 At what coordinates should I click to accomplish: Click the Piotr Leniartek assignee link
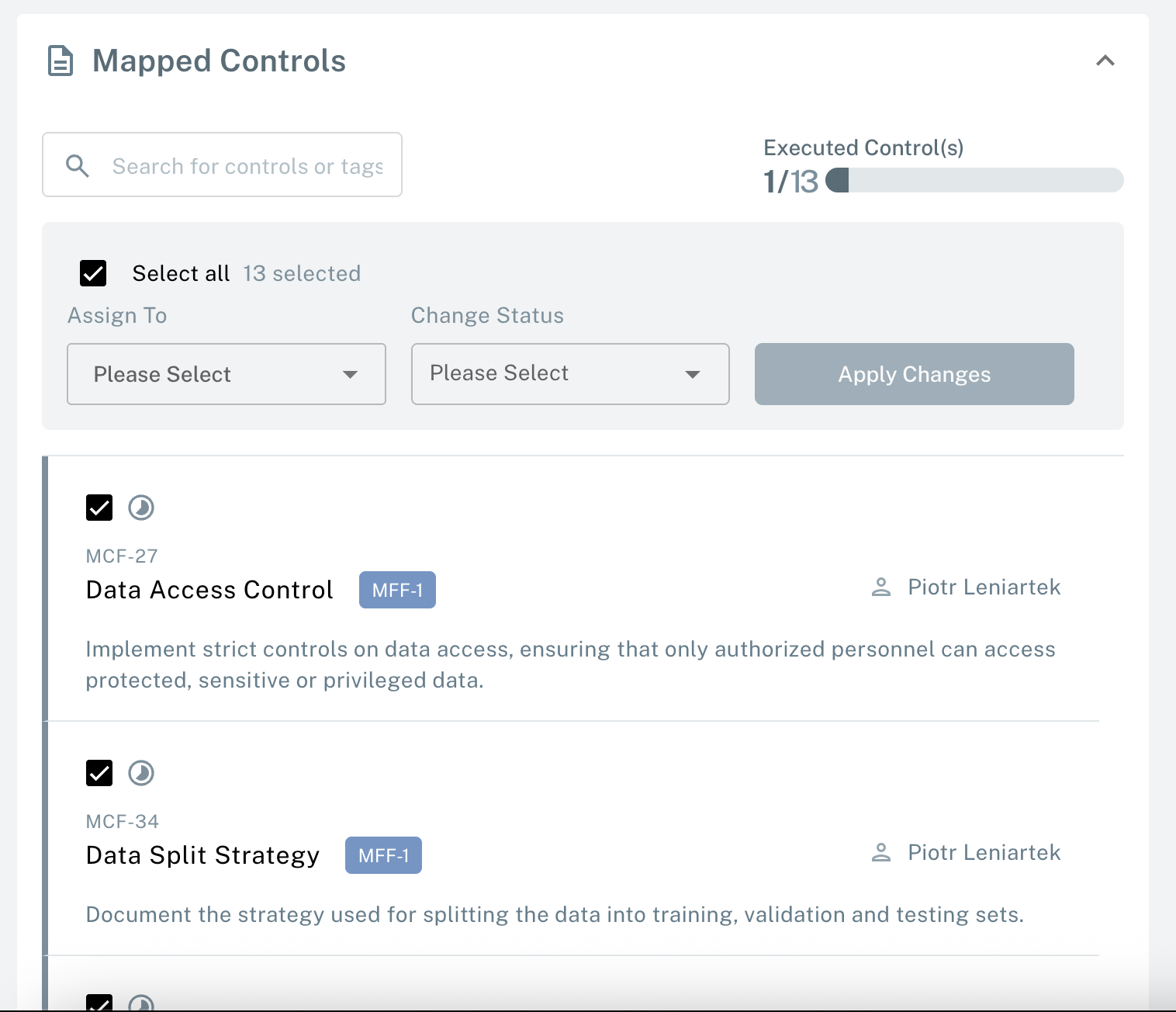983,587
